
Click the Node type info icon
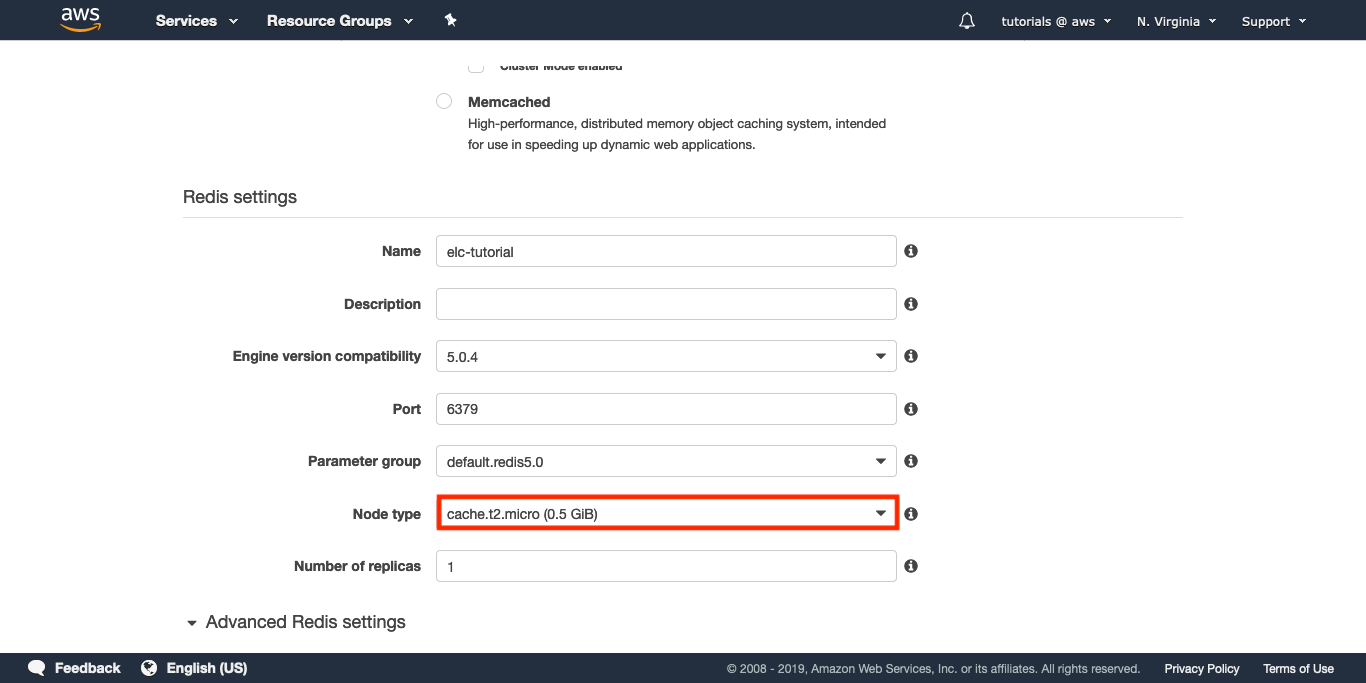911,514
